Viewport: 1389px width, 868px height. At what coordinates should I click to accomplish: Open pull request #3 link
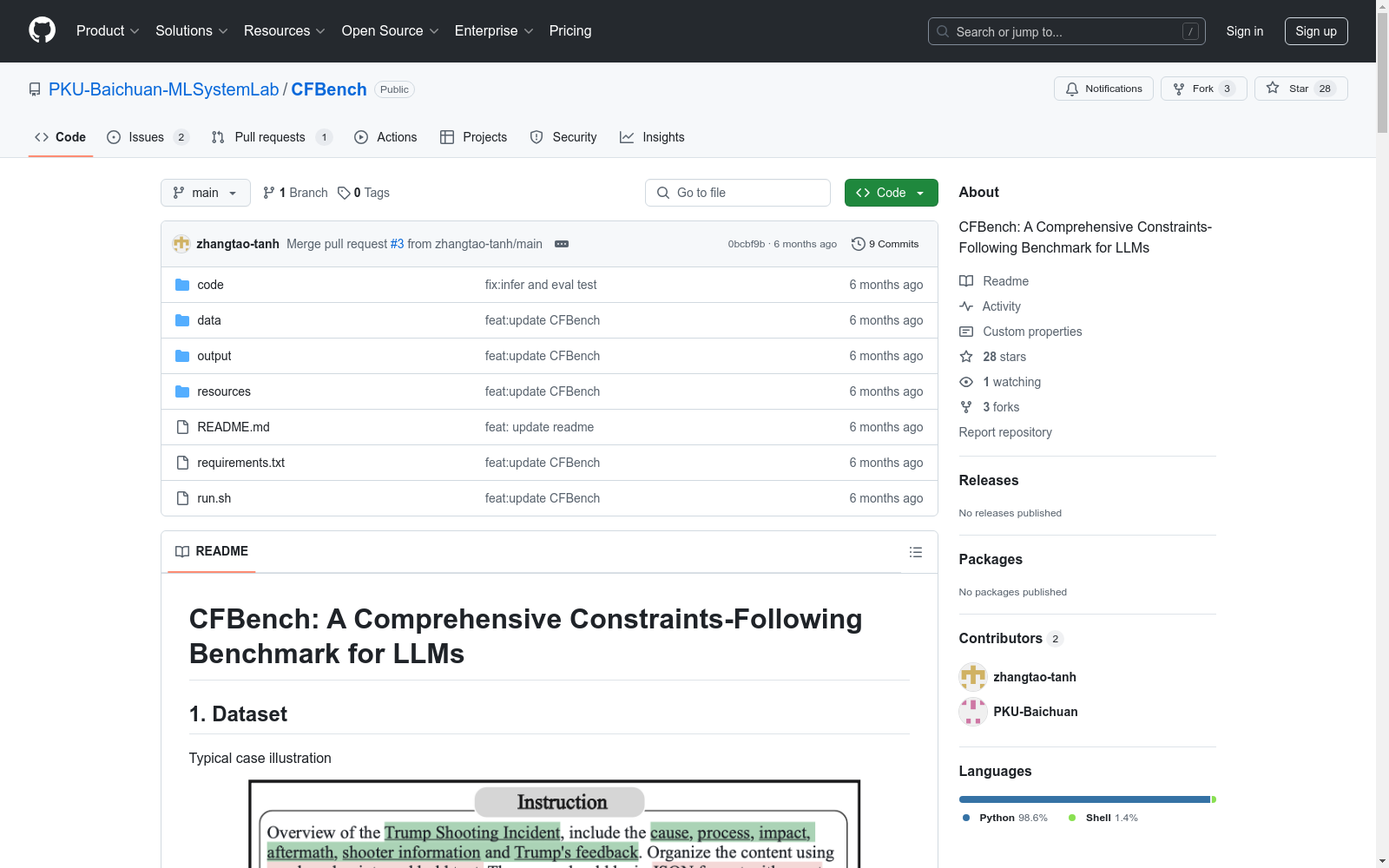[x=397, y=244]
